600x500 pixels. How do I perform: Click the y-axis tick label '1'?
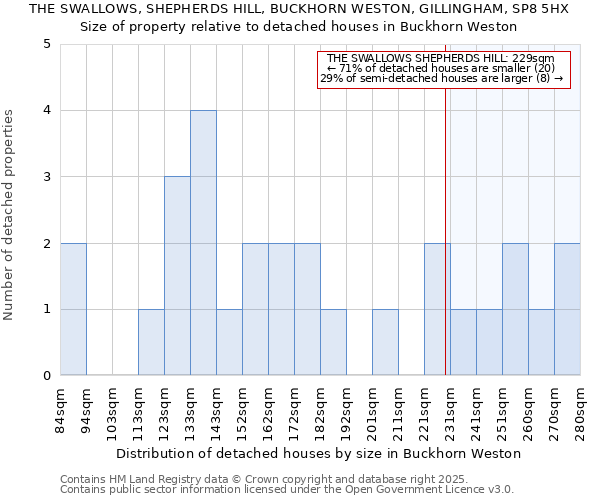(47, 309)
